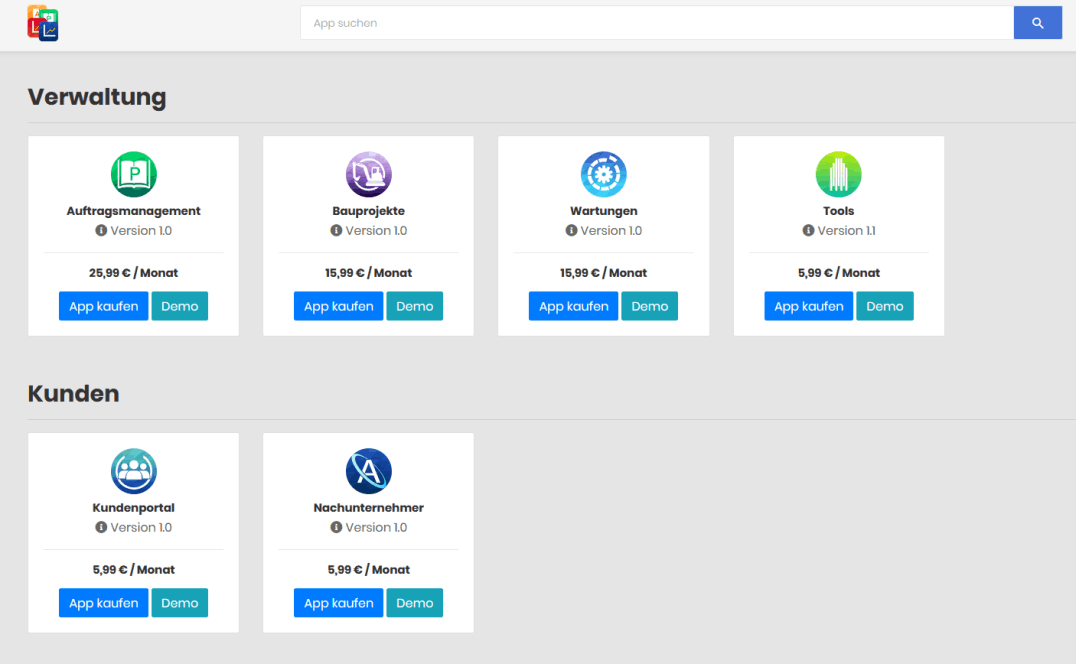The height and width of the screenshot is (664, 1076).
Task: Click the Auftragsmanagement green book icon
Action: (x=134, y=175)
